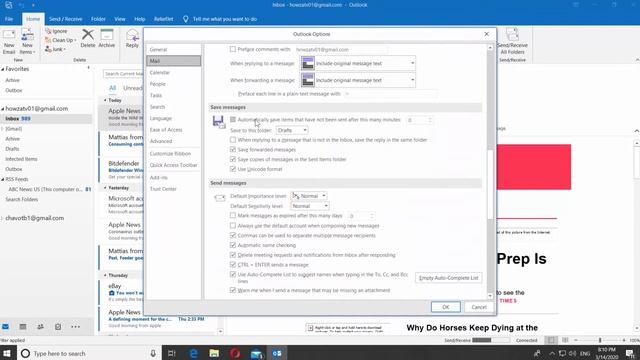Toggle auto-save unsent items checkbox
The width and height of the screenshot is (640, 360).
[233, 120]
